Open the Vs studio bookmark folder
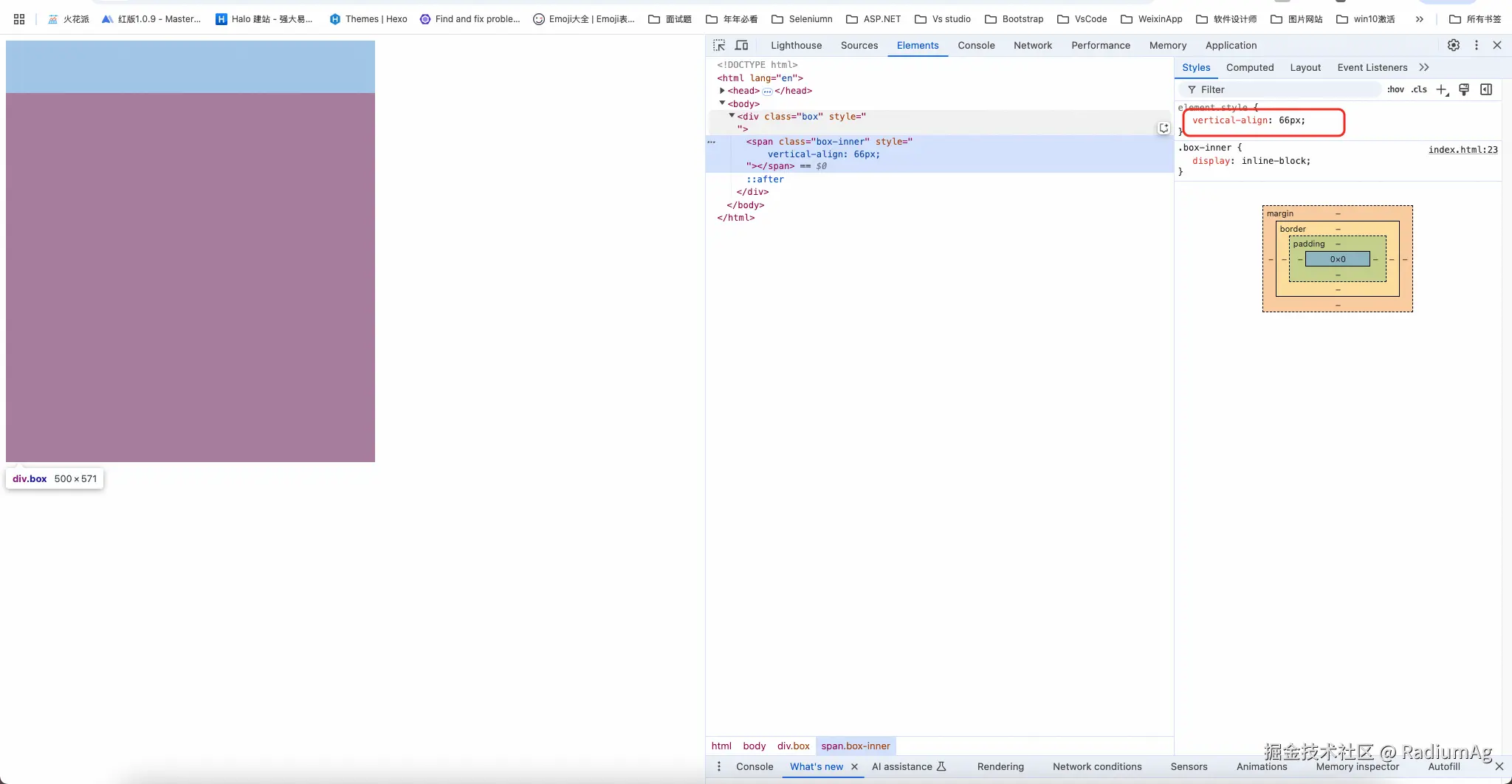Image resolution: width=1512 pixels, height=784 pixels. point(943,19)
